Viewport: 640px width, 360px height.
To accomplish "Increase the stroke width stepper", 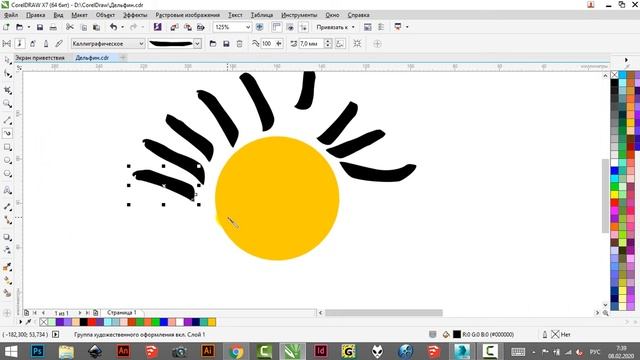I will (328, 41).
